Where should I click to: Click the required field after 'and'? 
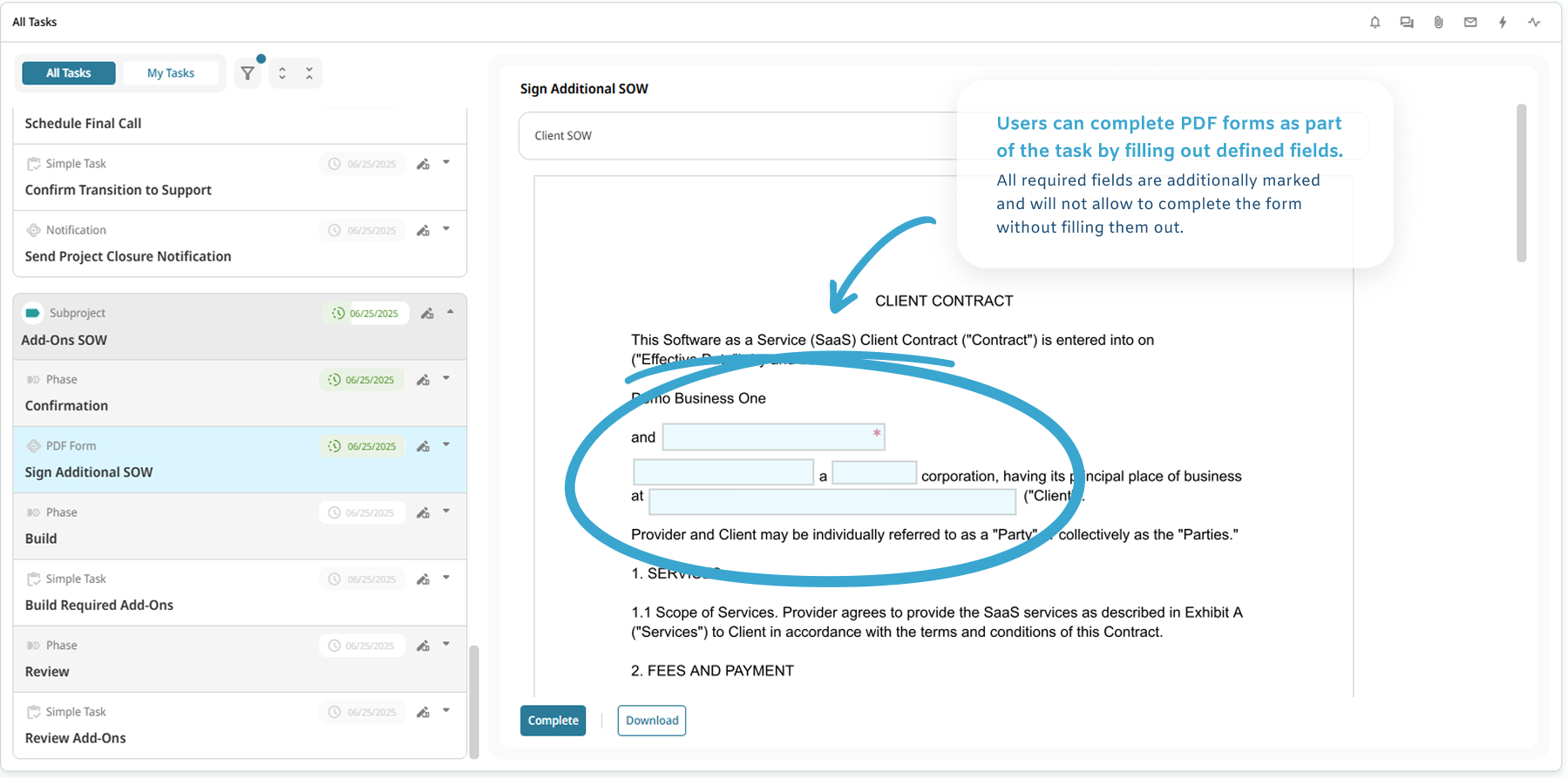pyautogui.click(x=773, y=437)
